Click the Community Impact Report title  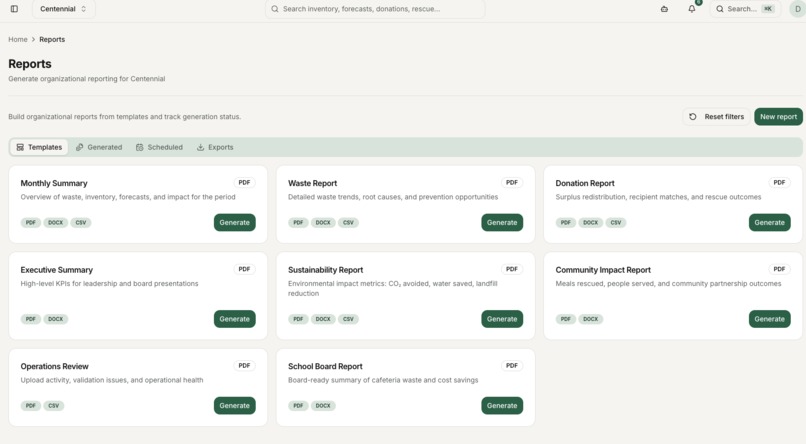coord(603,270)
